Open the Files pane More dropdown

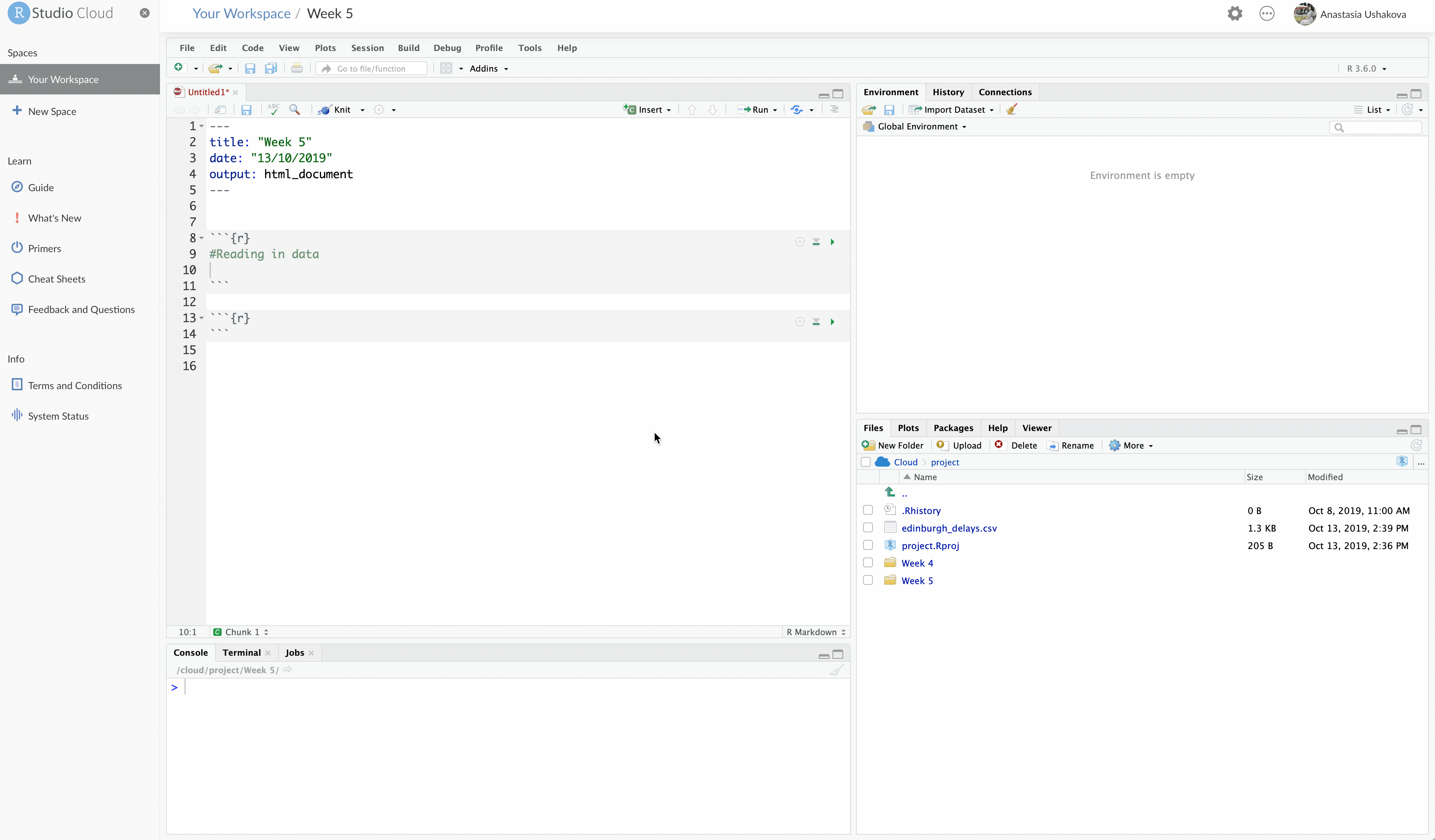pos(1131,446)
